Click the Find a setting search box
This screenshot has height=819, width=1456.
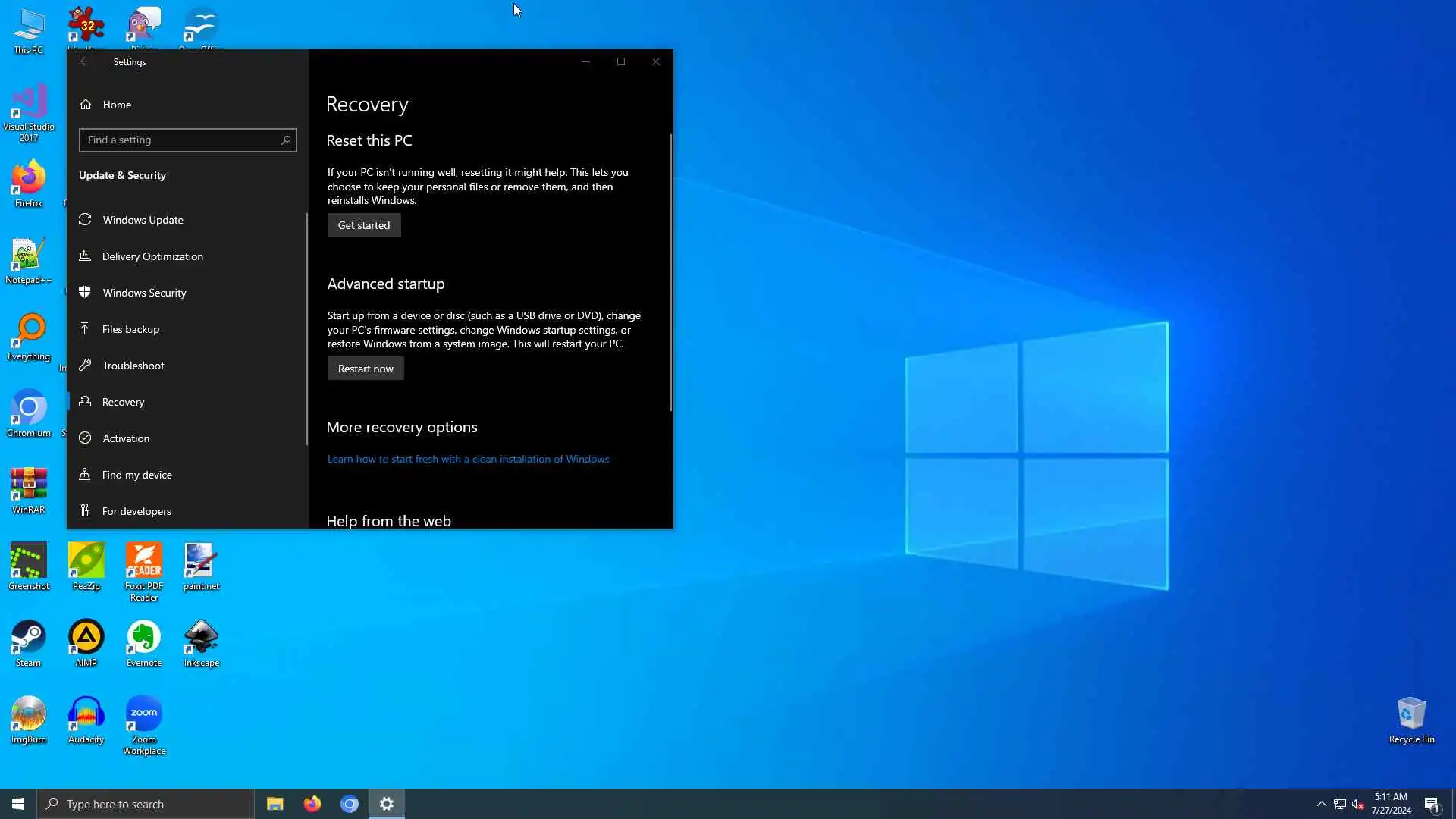(x=180, y=140)
